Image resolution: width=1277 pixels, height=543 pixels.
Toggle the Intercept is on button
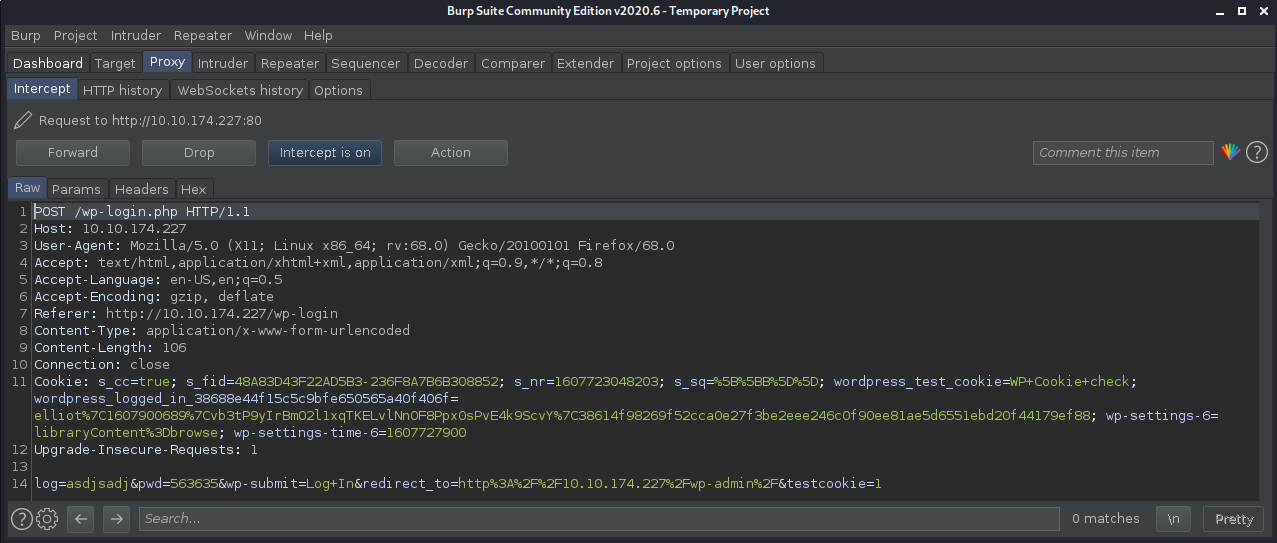325,152
